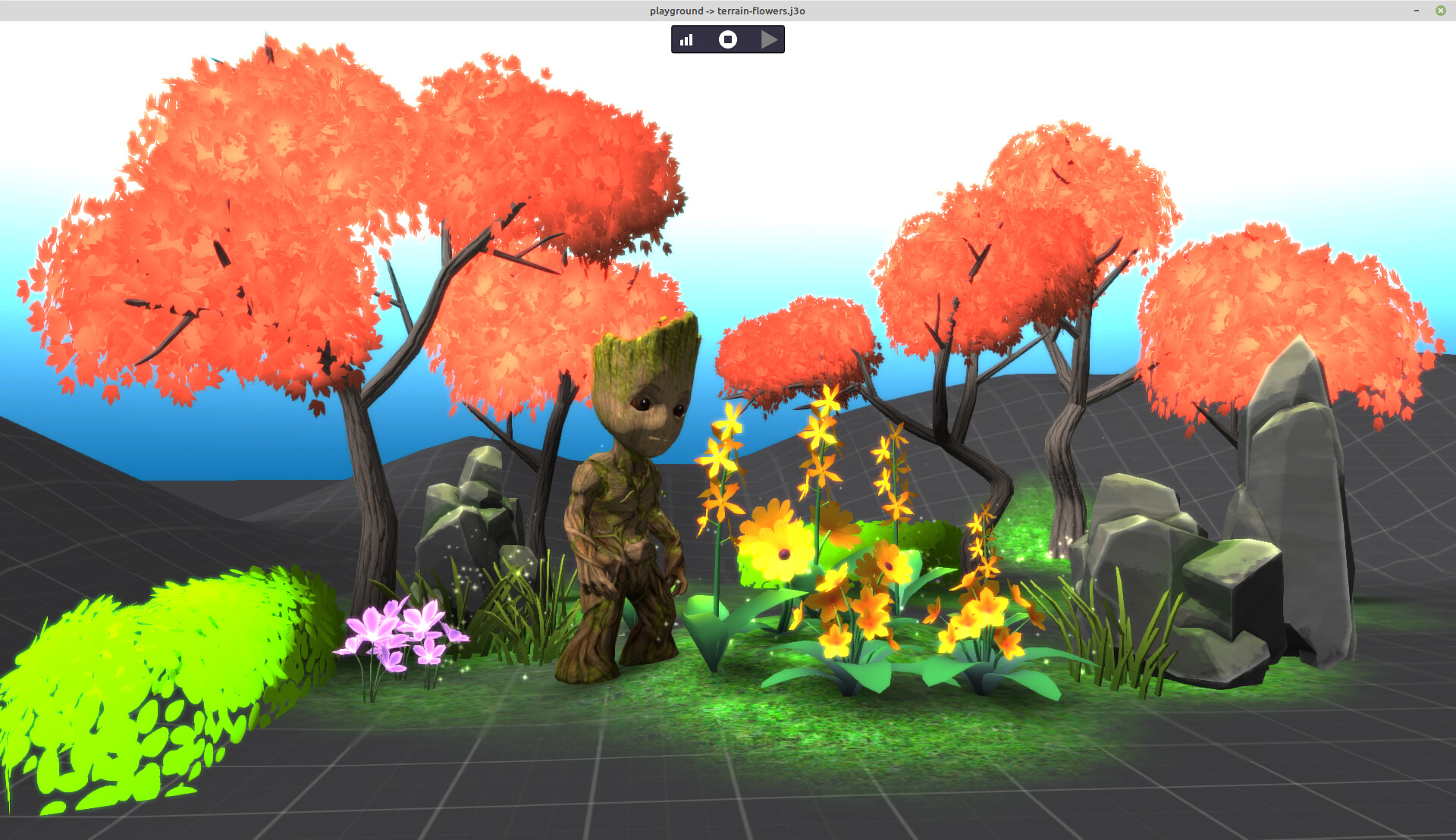The width and height of the screenshot is (1456, 840).
Task: Close the window with the green X button
Action: 1440,11
